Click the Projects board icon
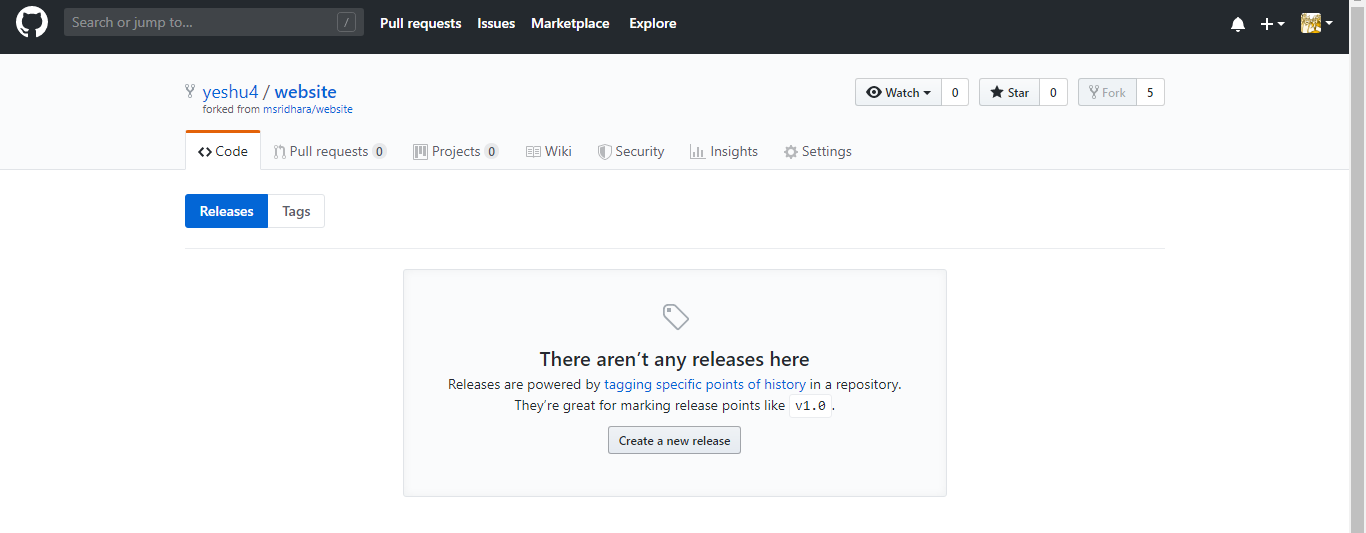 [420, 152]
